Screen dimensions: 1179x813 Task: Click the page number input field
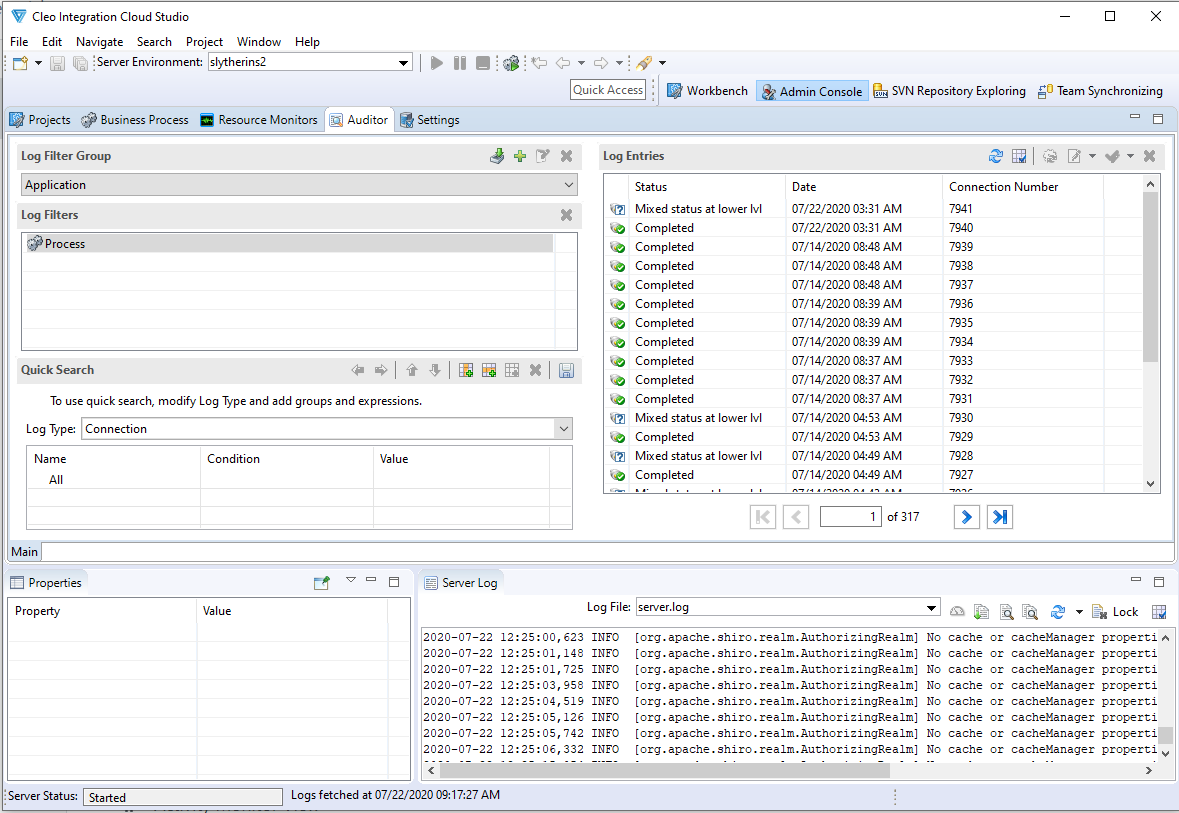(x=850, y=517)
